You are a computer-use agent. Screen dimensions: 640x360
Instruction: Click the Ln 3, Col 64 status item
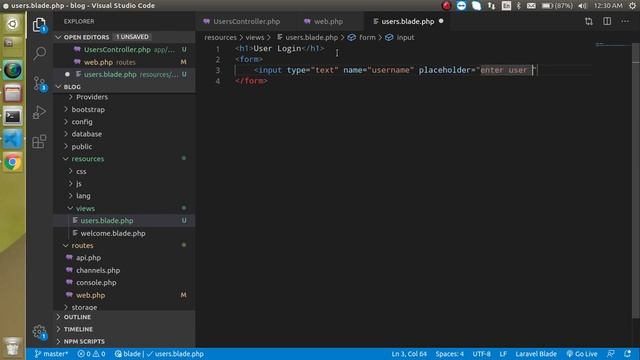click(409, 354)
